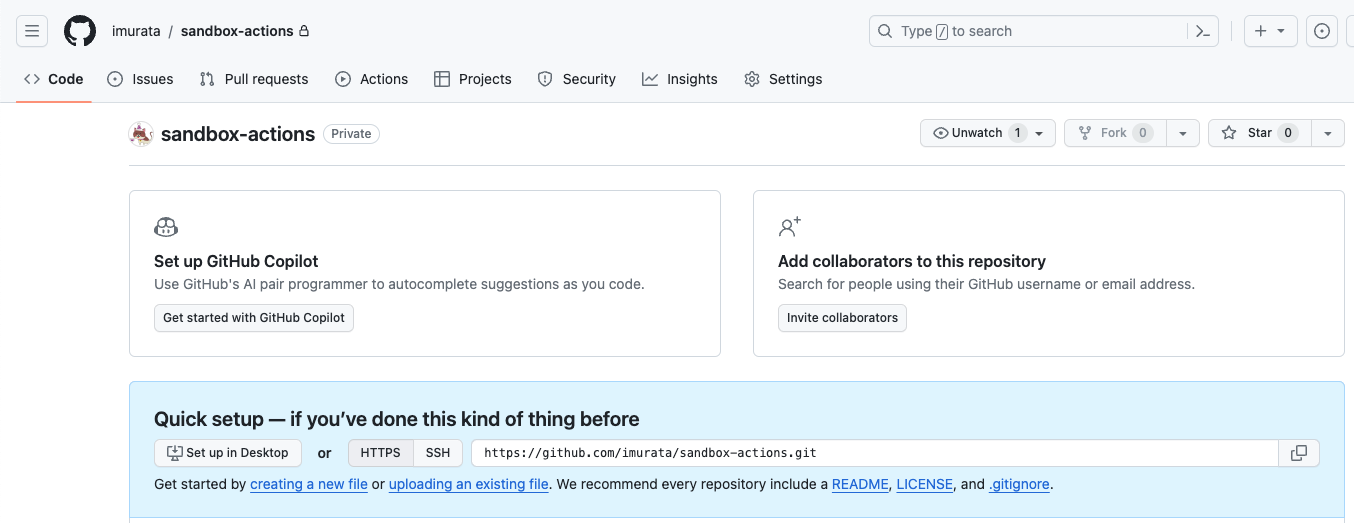Select the SSH protocol option
1354x523 pixels.
[438, 453]
